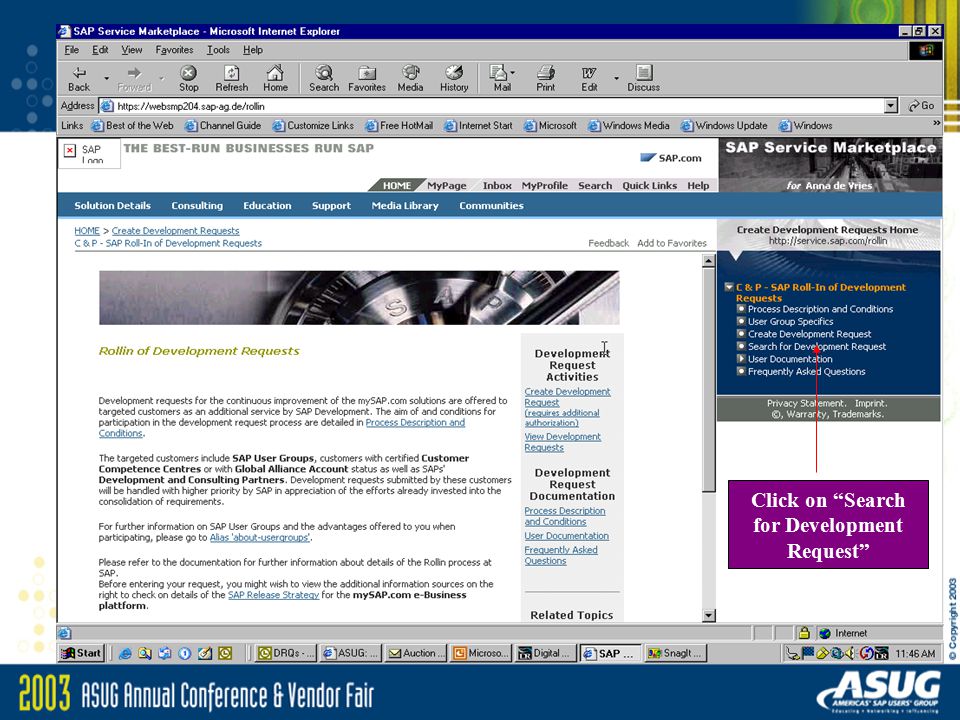Open the History toolbar icon
The height and width of the screenshot is (720, 960).
click(454, 79)
